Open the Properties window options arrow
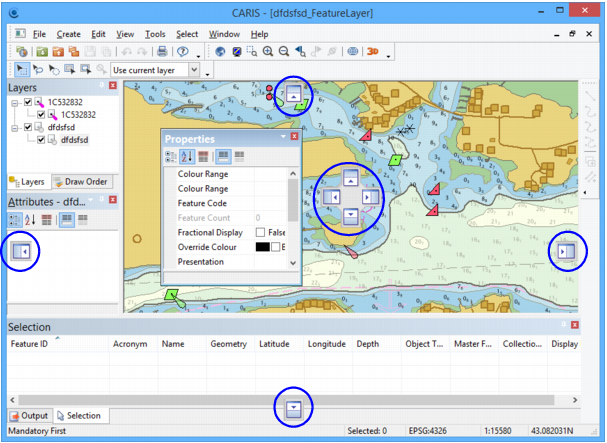 [283, 138]
